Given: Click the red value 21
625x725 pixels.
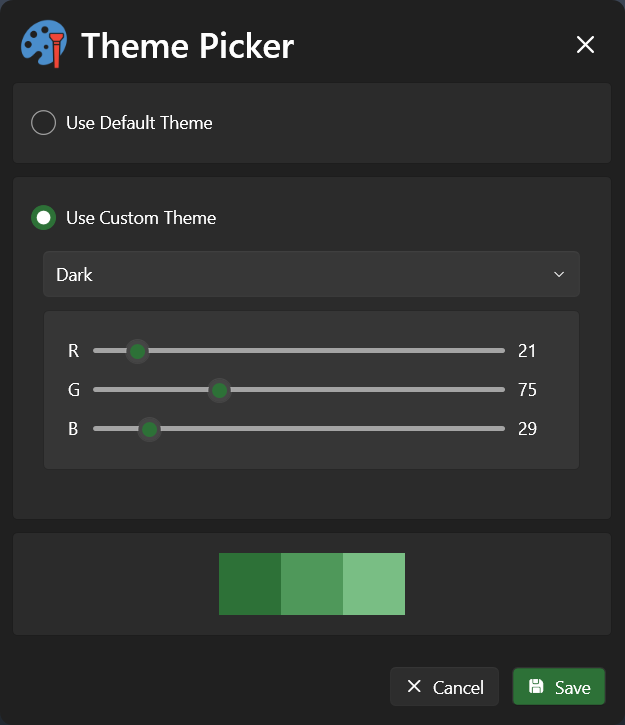Looking at the screenshot, I should pos(527,351).
